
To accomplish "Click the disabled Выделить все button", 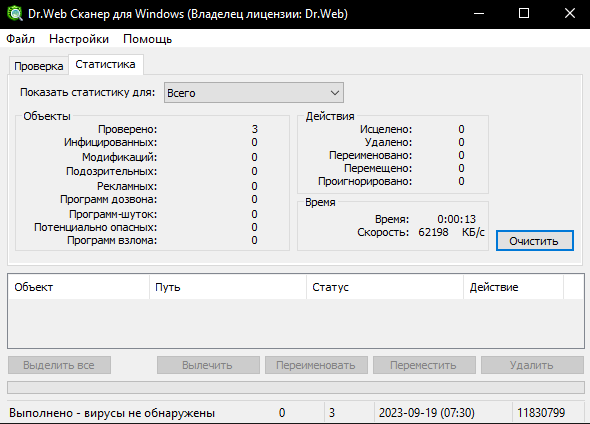I will point(59,365).
